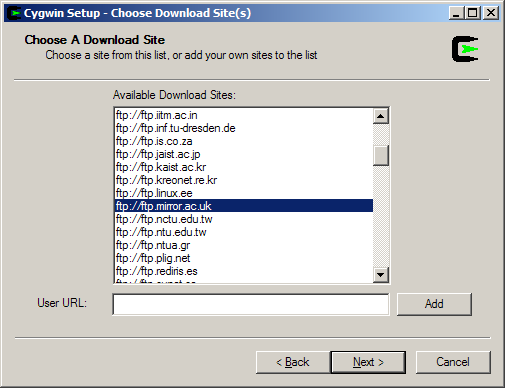Go to the next setup step
Screen dimensions: 505x388
368,362
